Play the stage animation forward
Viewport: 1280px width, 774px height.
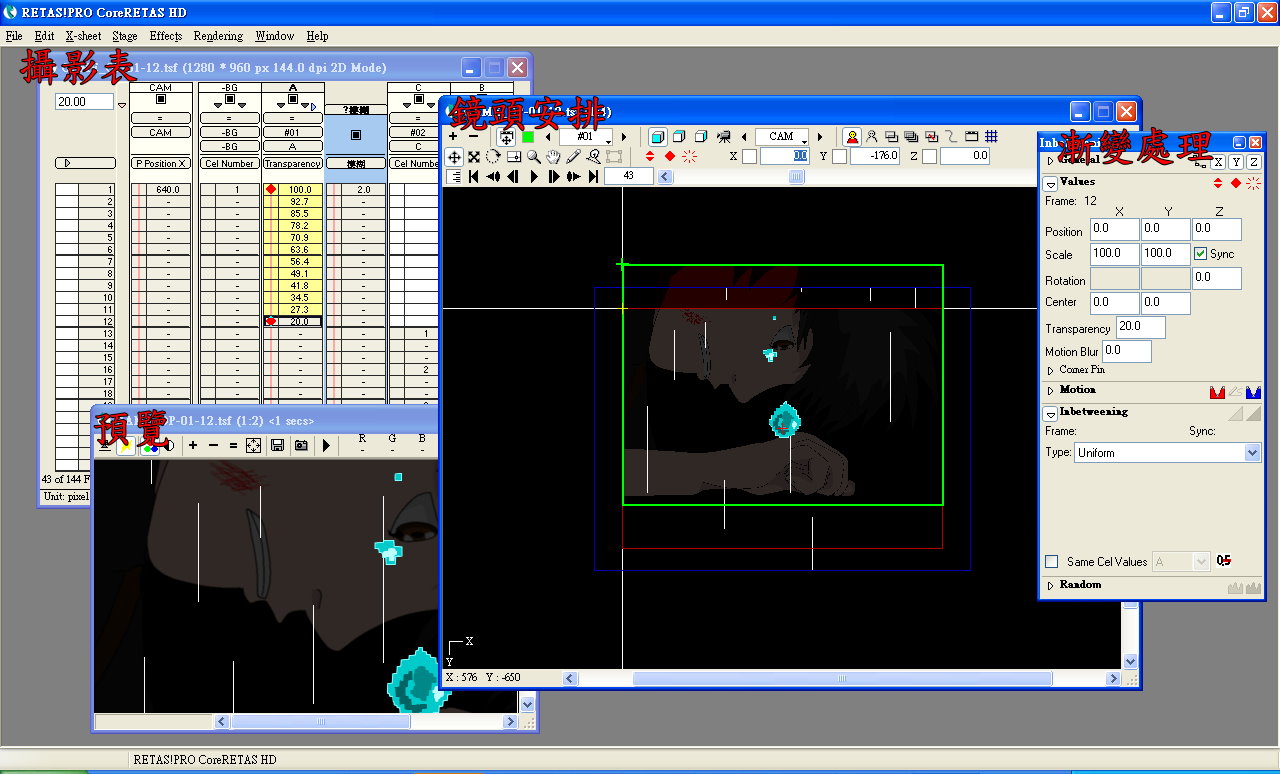tap(534, 176)
